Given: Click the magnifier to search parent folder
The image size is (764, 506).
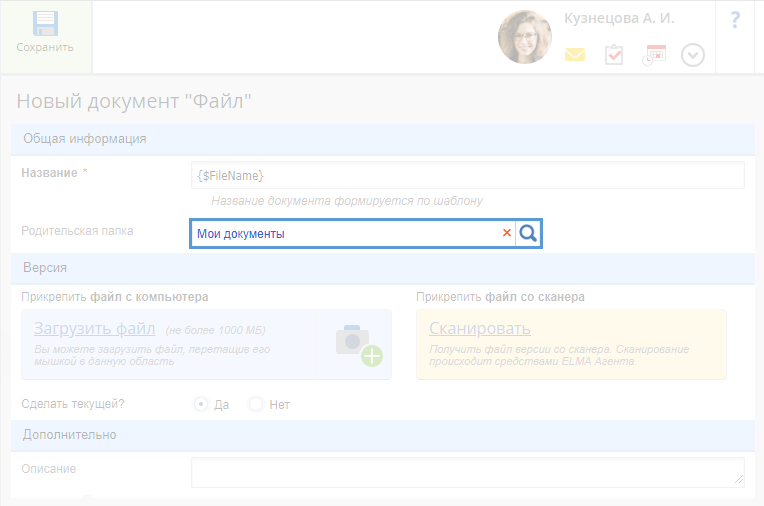Looking at the screenshot, I should (528, 234).
